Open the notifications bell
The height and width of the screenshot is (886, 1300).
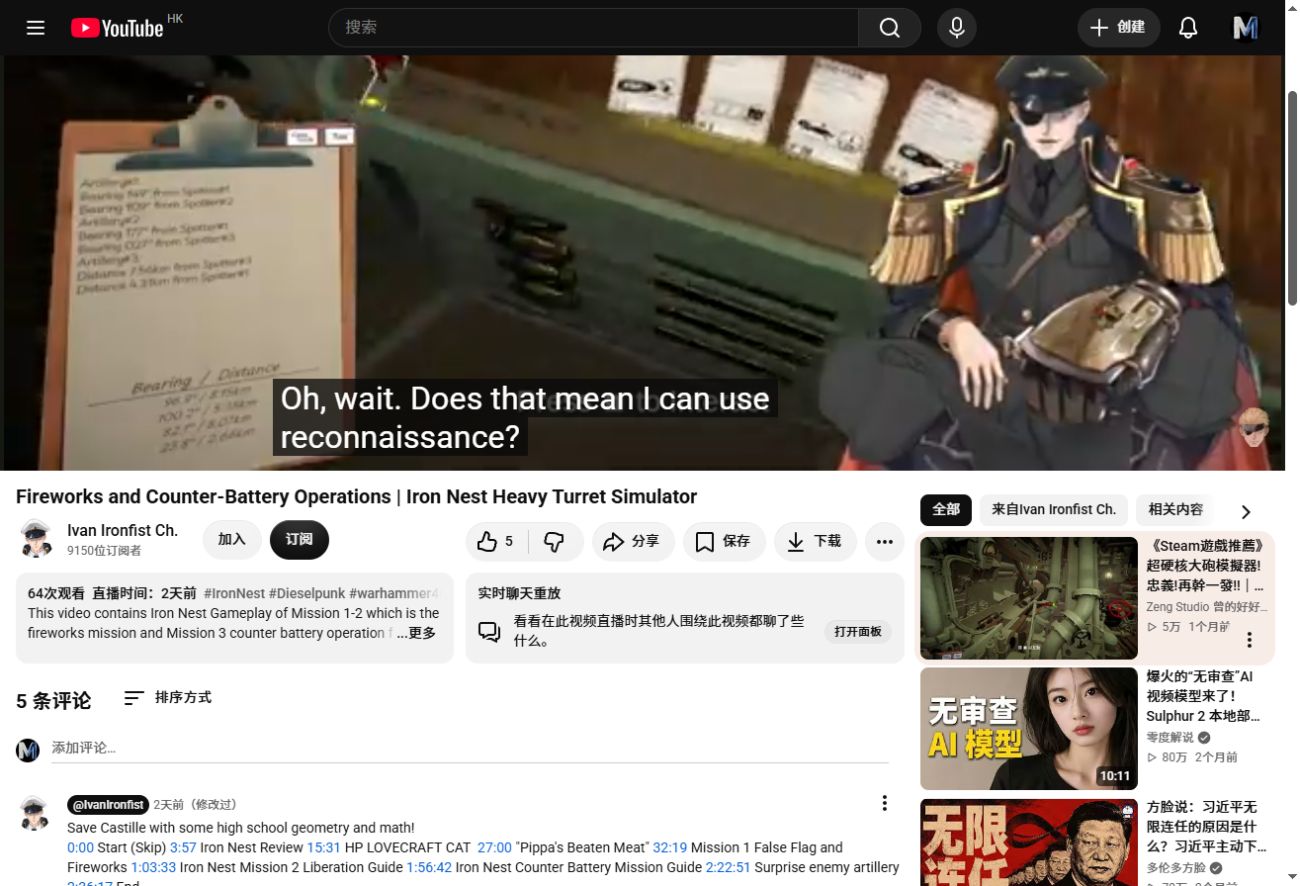tap(1188, 28)
